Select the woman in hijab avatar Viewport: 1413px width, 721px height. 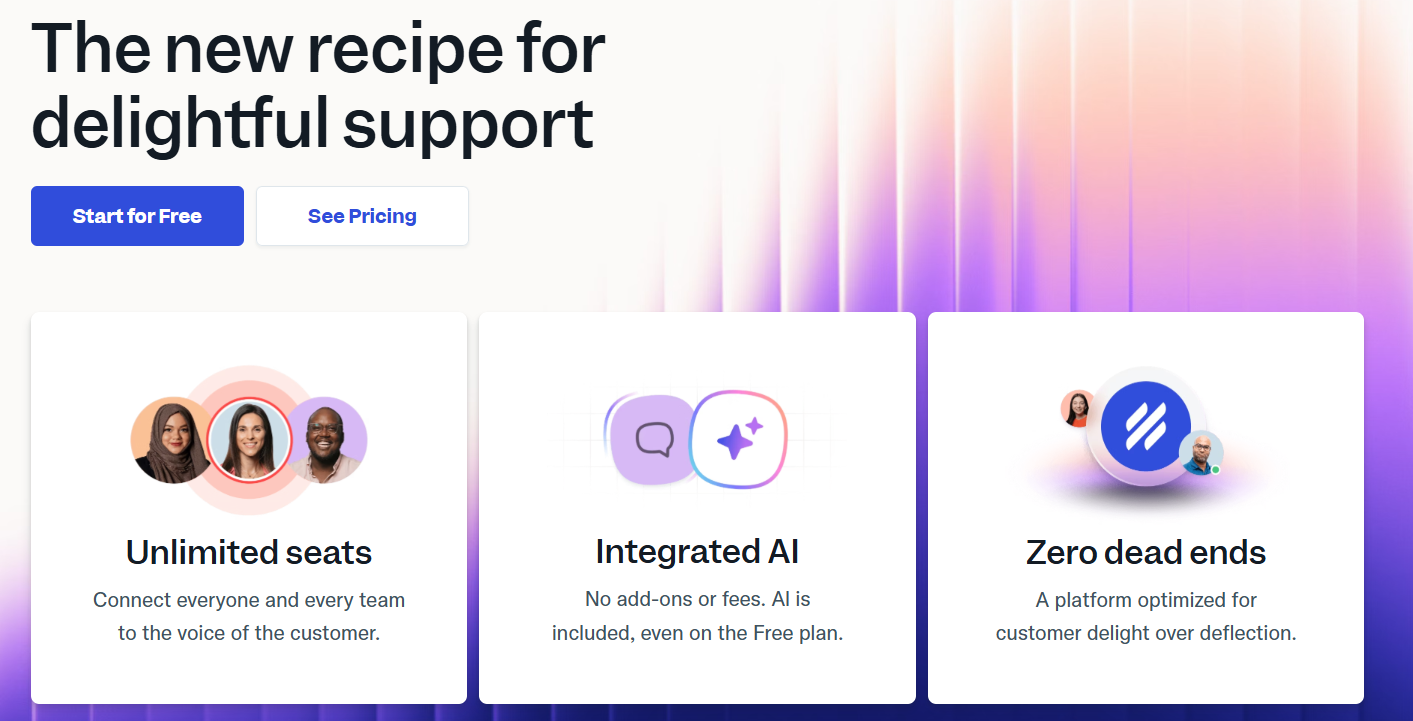[171, 440]
